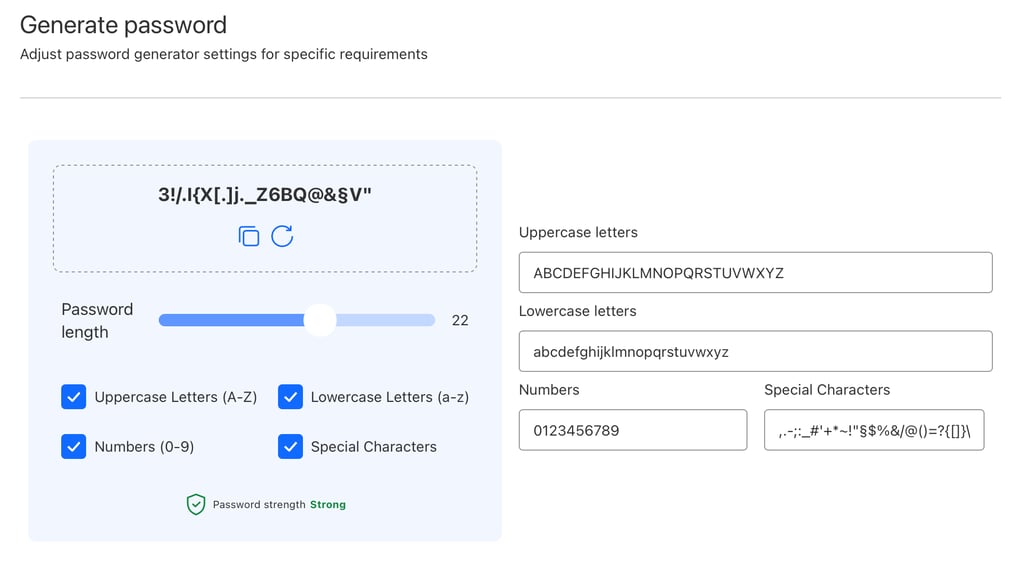Click the Special Characters field label above input
The width and height of the screenshot is (1024, 577).
pos(827,390)
